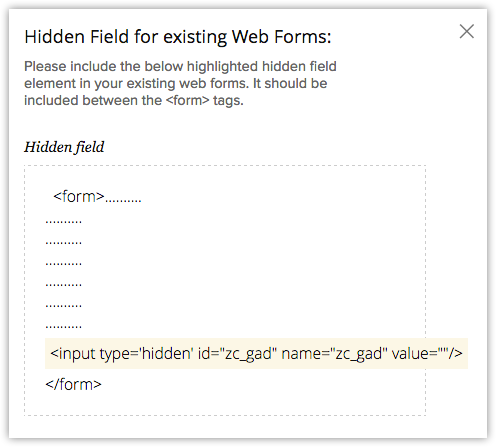The height and width of the screenshot is (447, 496).
Task: Click the id="zc_gad" attribute text
Action: (x=237, y=353)
